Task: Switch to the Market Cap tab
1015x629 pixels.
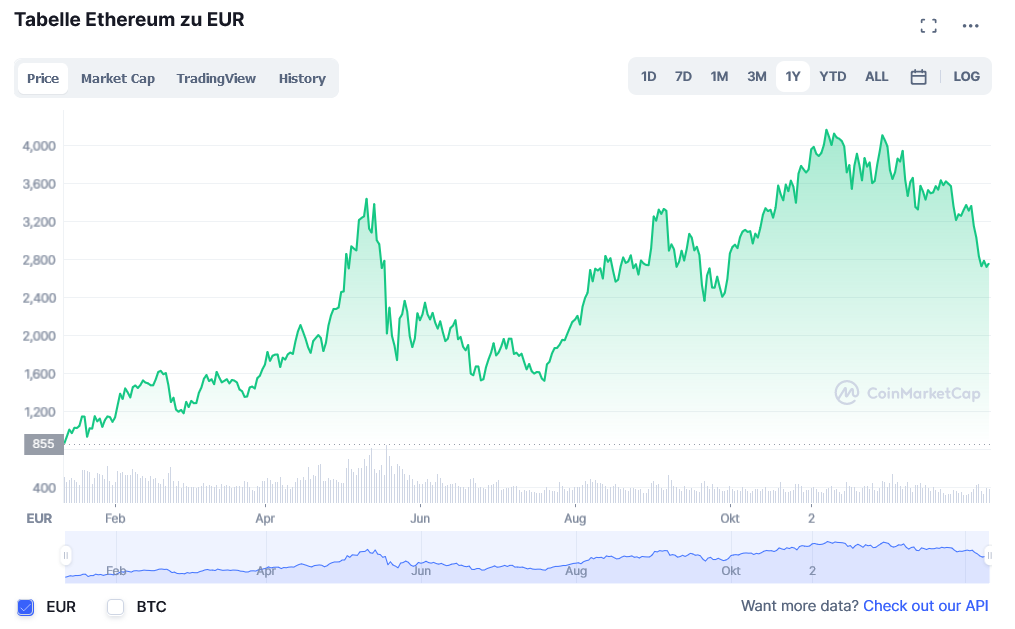Action: point(118,78)
